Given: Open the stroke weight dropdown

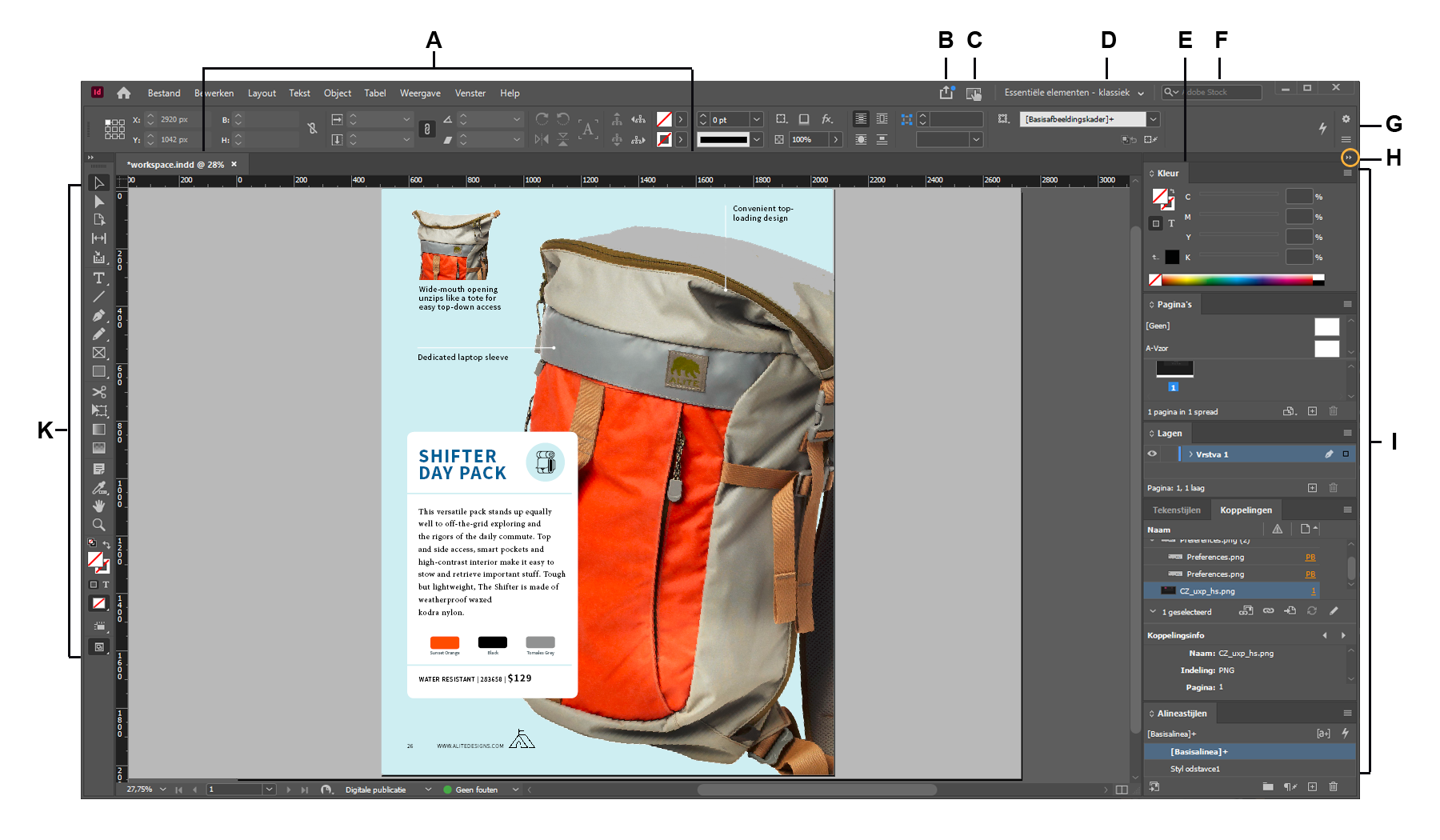Looking at the screenshot, I should (x=757, y=119).
